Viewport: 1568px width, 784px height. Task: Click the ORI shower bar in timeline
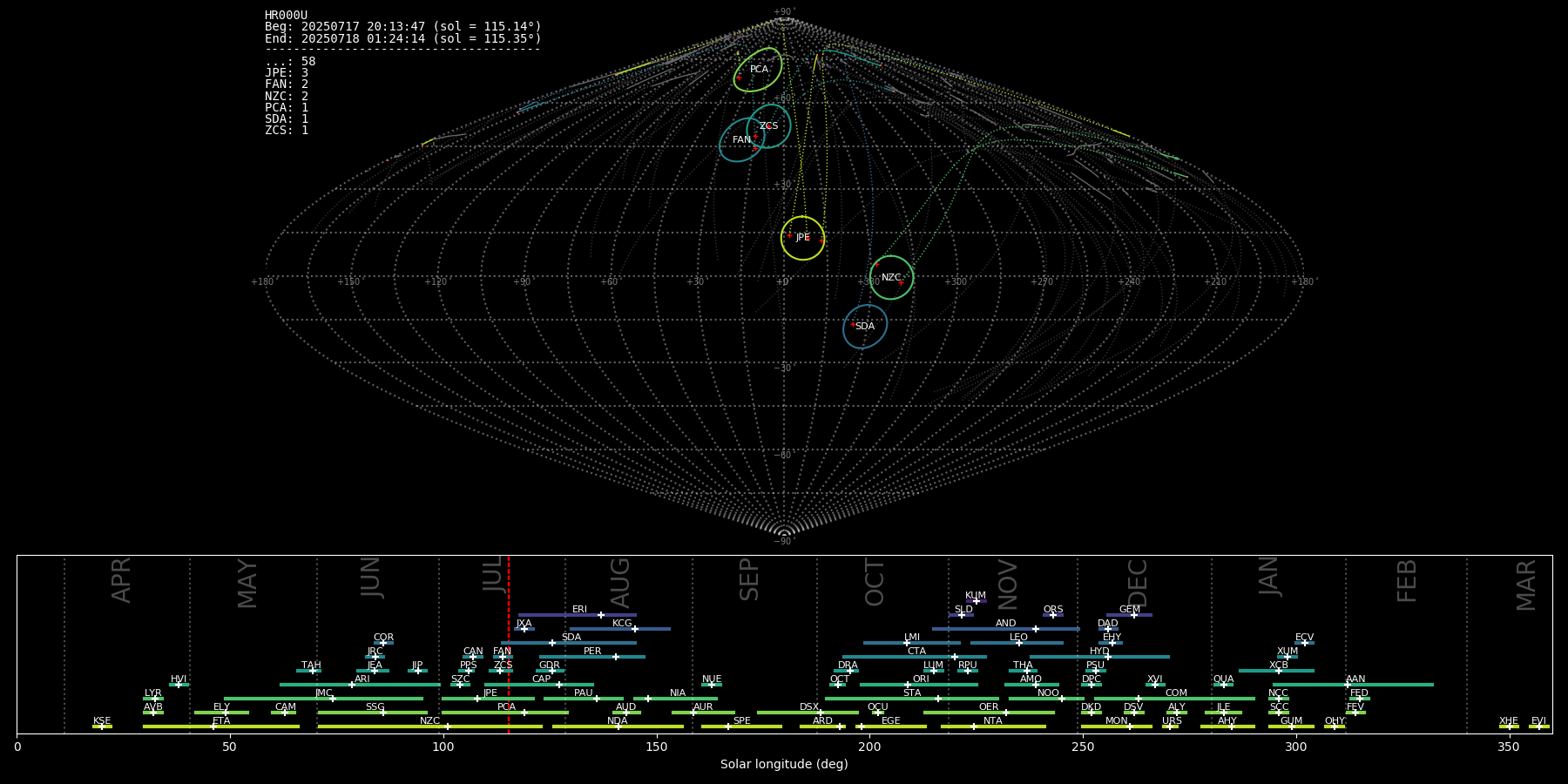pyautogui.click(x=919, y=685)
